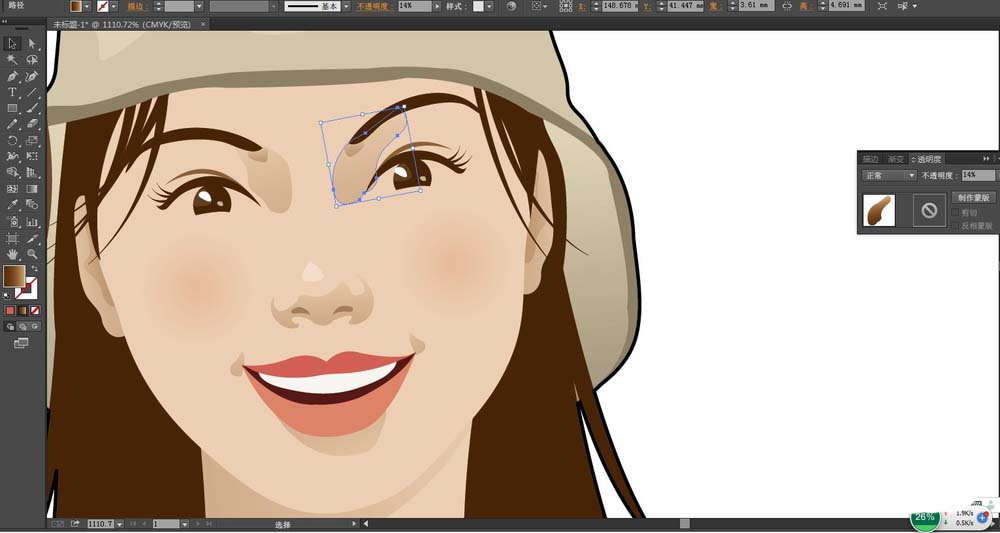Activate the Type tool
The width and height of the screenshot is (1000, 533).
tap(12, 92)
